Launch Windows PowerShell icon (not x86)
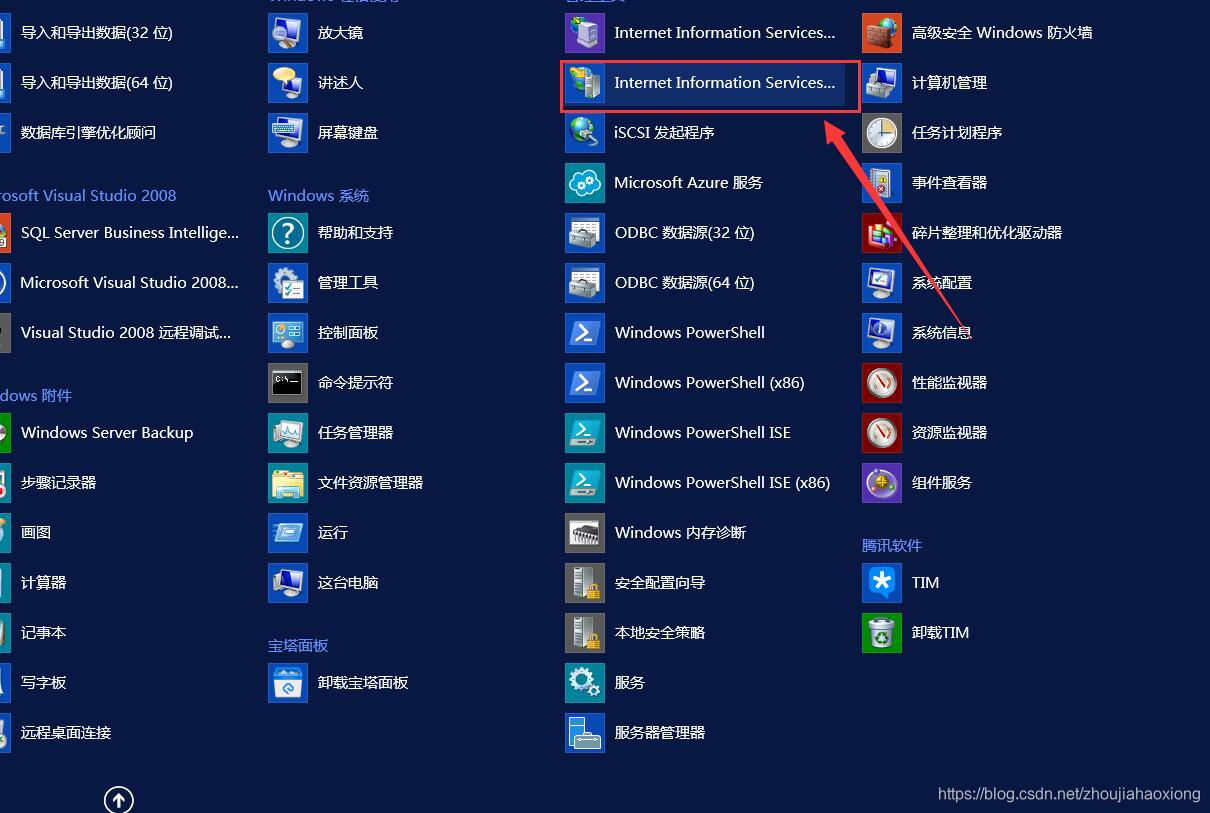 [585, 333]
